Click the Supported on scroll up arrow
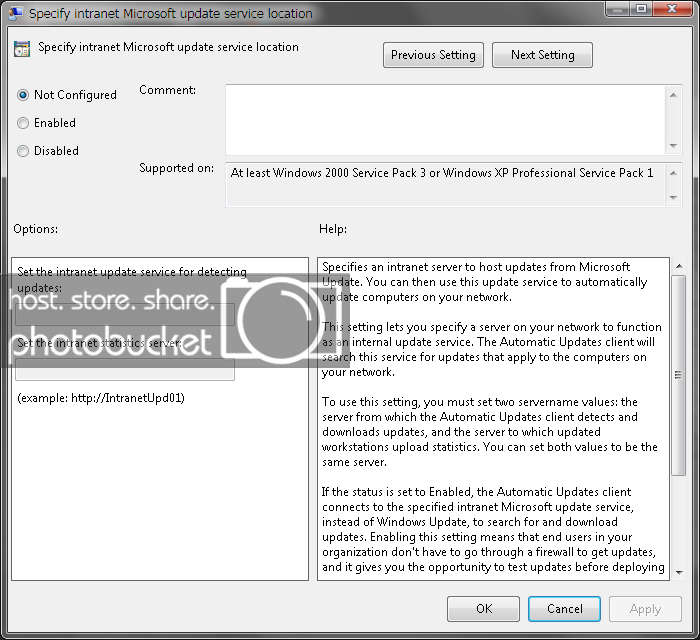The image size is (700, 640). click(x=674, y=173)
